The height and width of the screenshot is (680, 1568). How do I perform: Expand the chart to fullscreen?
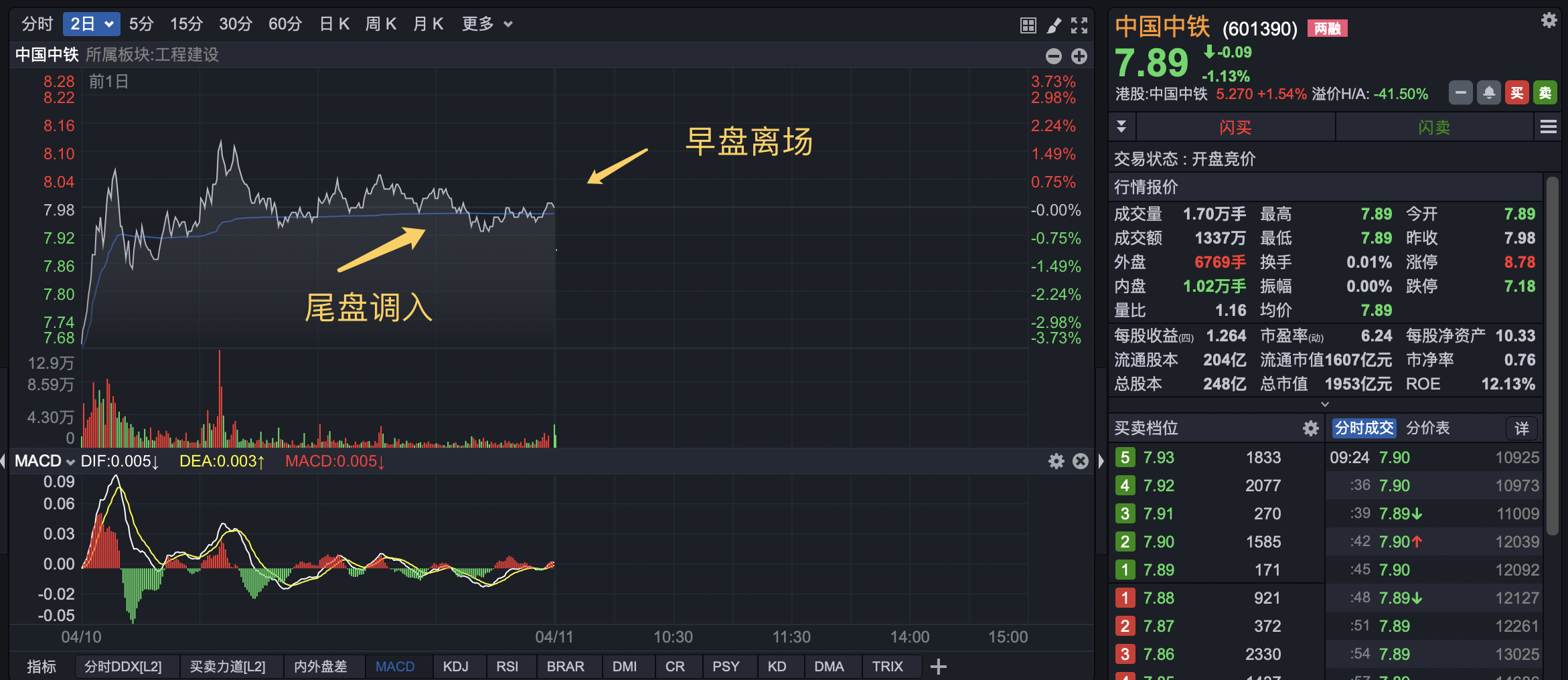pos(1079,25)
